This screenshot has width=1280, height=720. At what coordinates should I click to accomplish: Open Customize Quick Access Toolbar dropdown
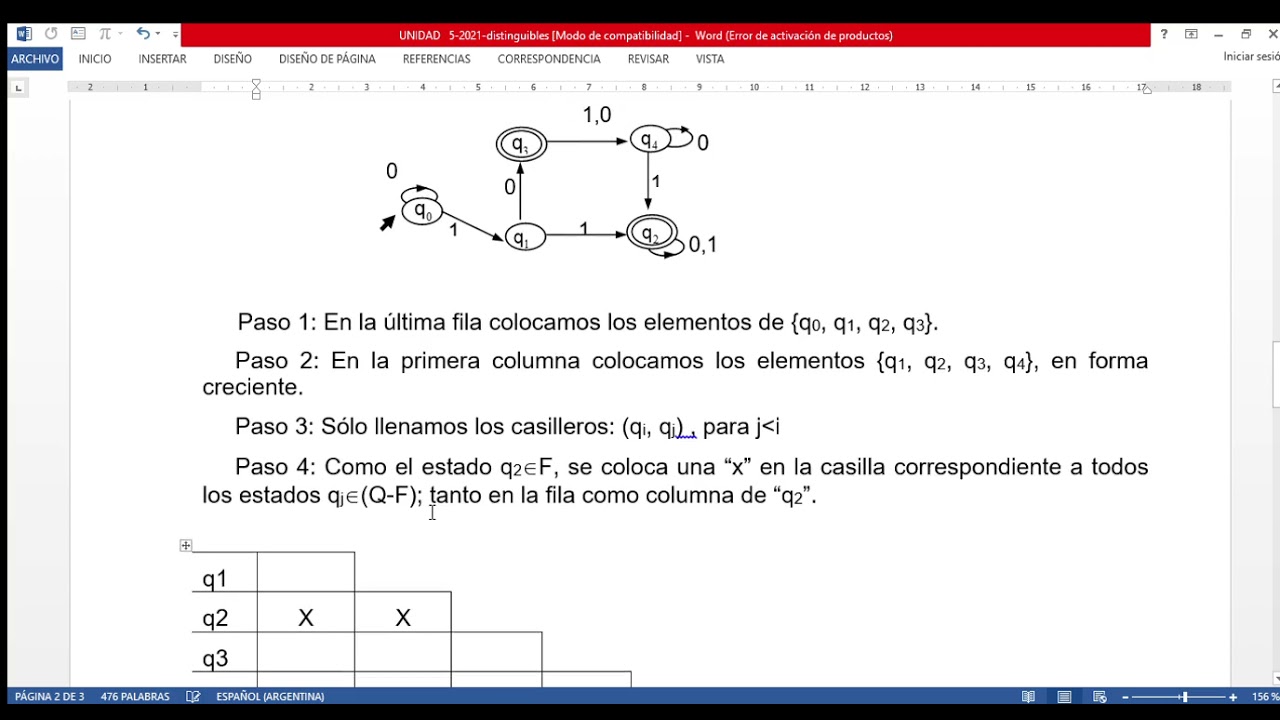click(175, 34)
